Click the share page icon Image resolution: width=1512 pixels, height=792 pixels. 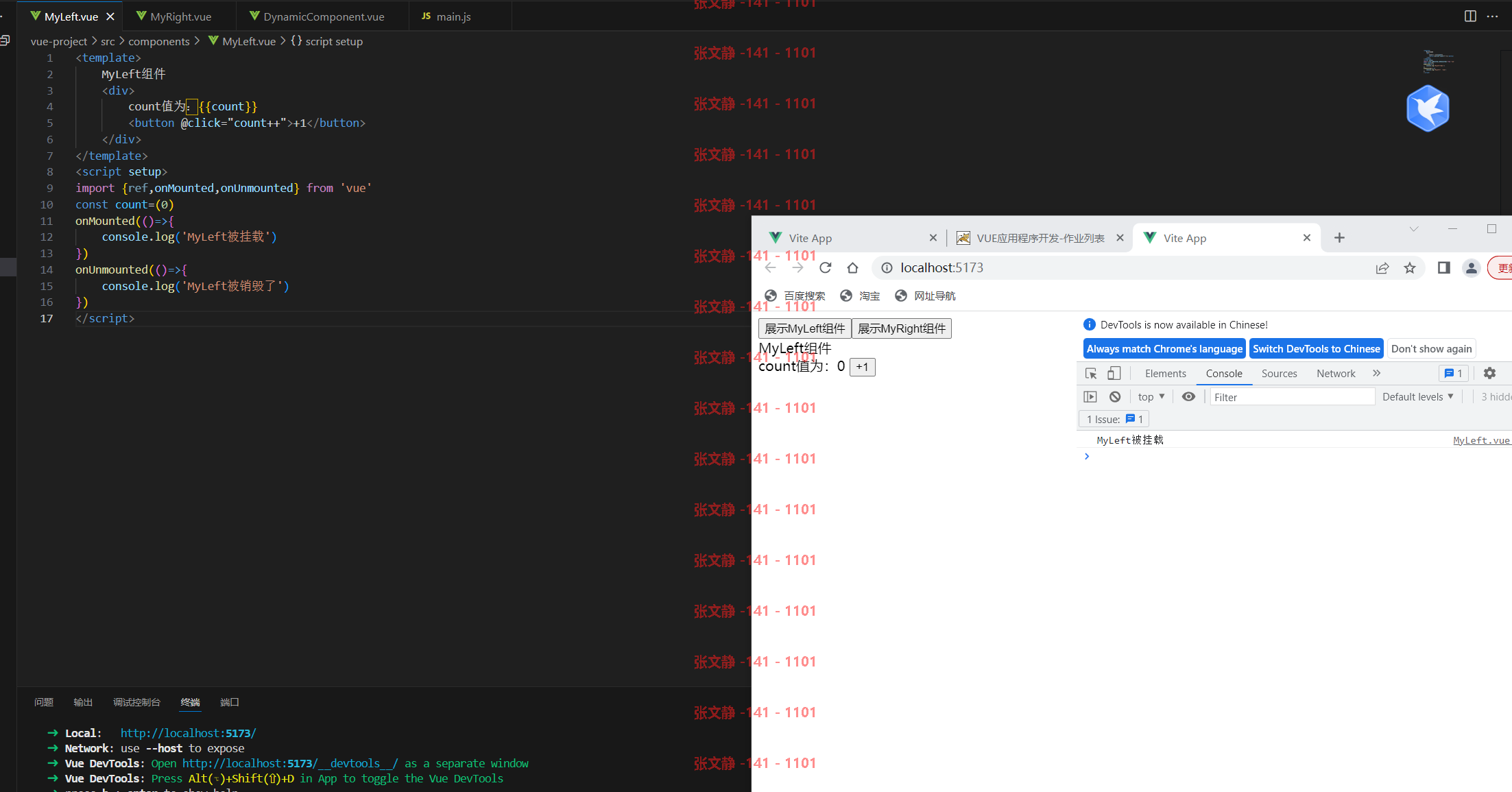(1382, 268)
